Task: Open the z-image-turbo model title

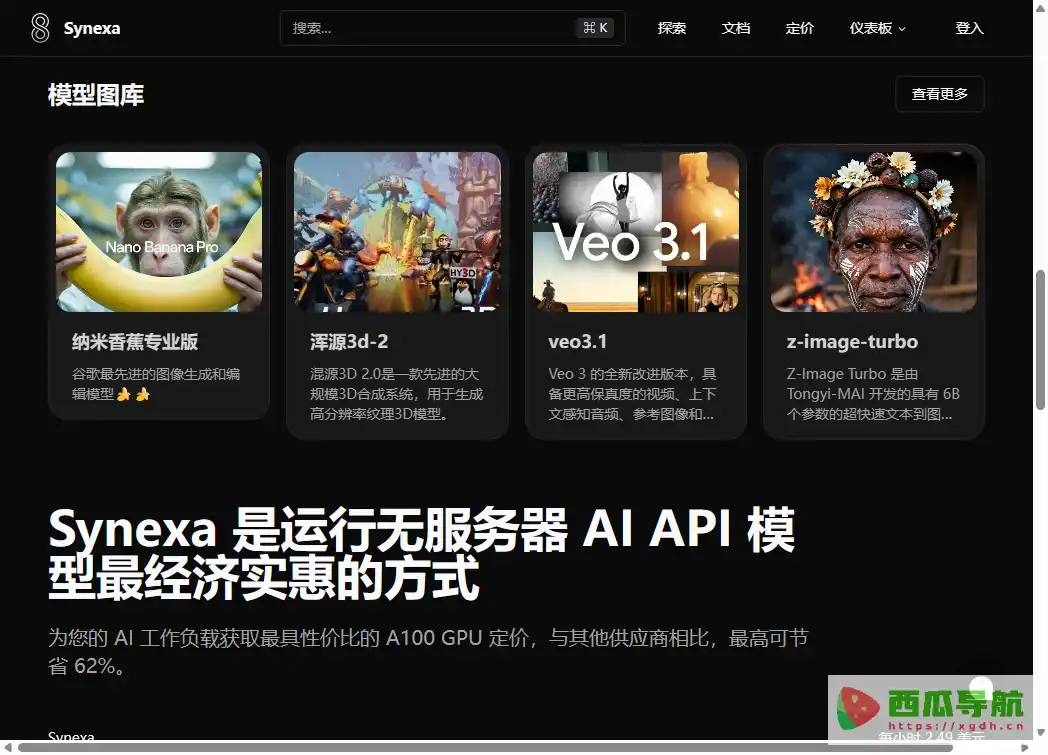Action: coord(852,341)
